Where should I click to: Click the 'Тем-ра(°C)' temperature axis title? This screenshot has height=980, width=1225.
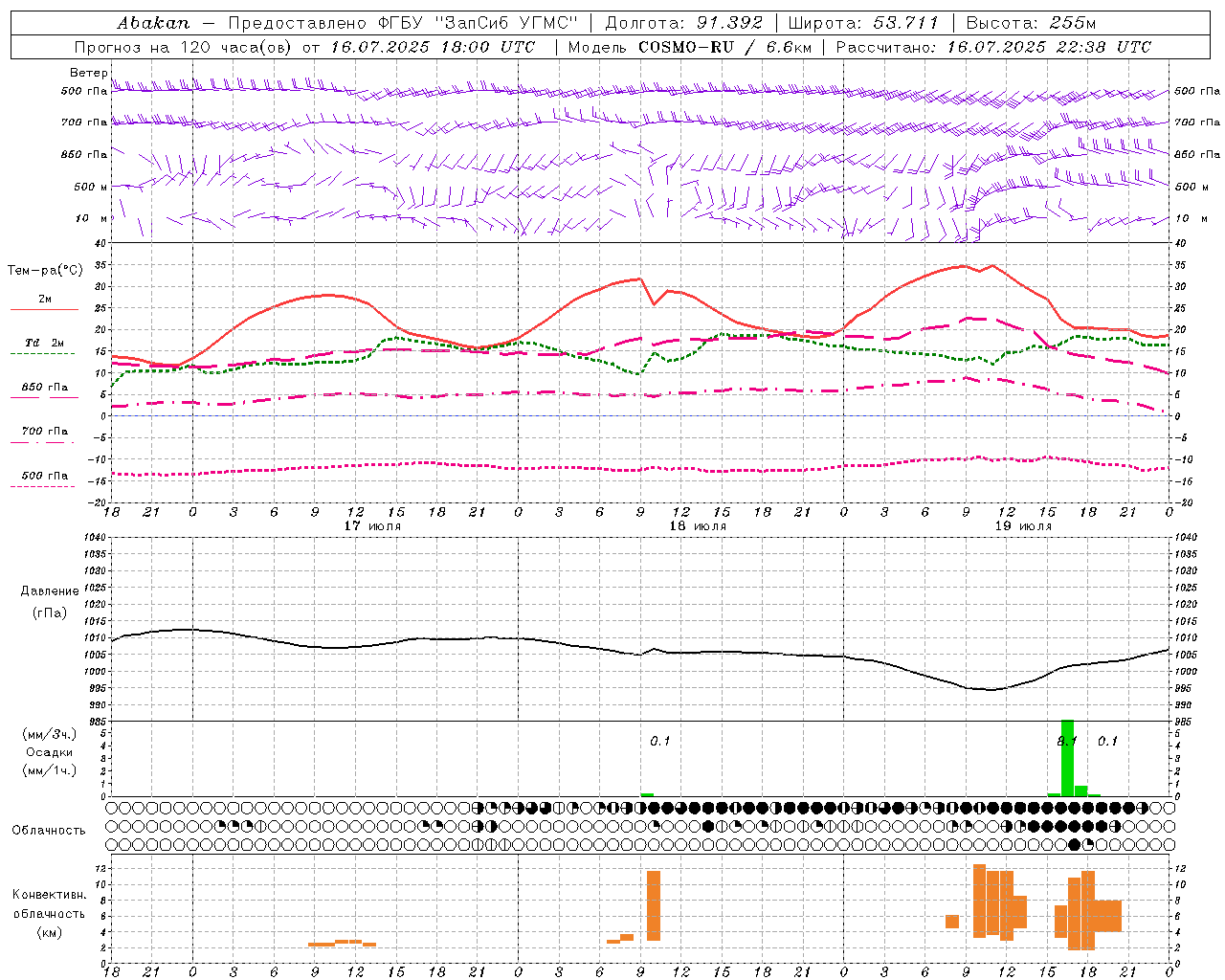[x=45, y=271]
